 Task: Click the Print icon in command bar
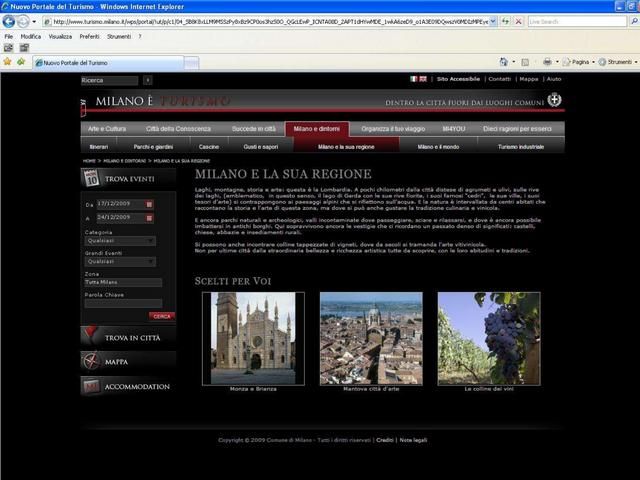[x=547, y=62]
